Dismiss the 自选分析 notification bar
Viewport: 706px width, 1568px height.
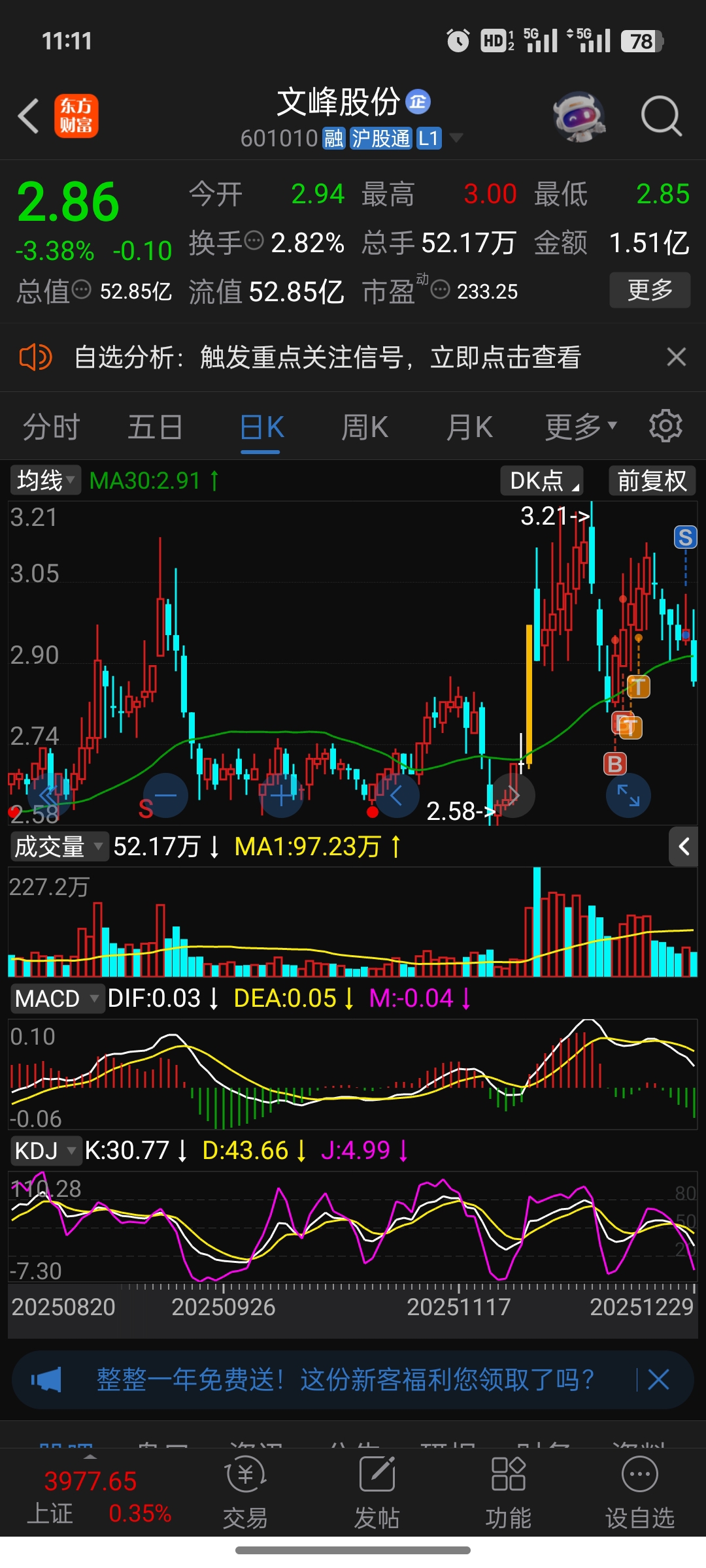[676, 357]
